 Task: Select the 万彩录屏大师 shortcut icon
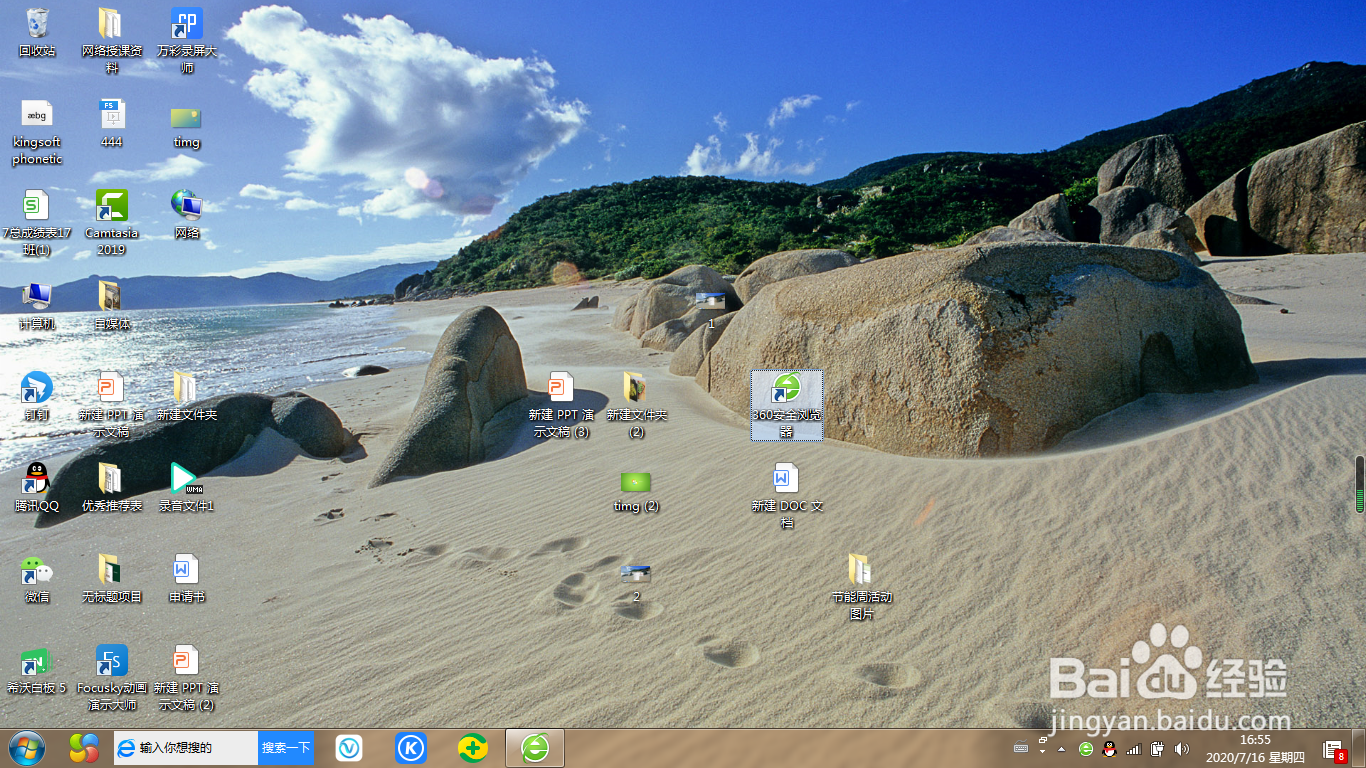pyautogui.click(x=187, y=40)
